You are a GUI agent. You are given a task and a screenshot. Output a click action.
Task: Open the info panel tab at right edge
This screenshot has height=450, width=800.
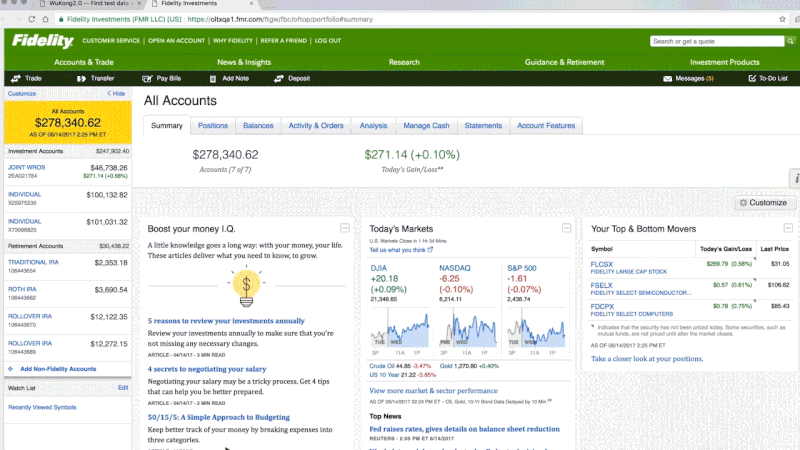pos(795,179)
